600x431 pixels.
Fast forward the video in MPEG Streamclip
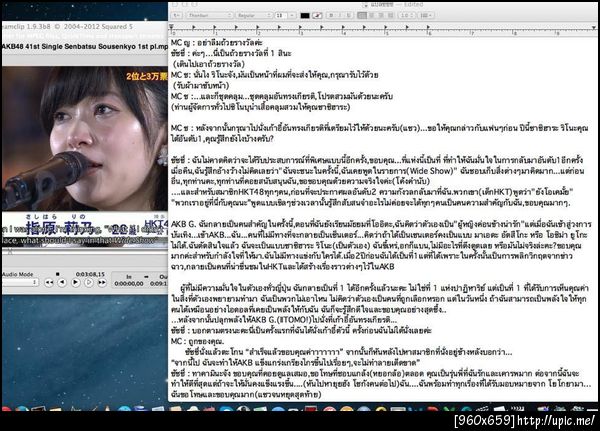(102, 282)
